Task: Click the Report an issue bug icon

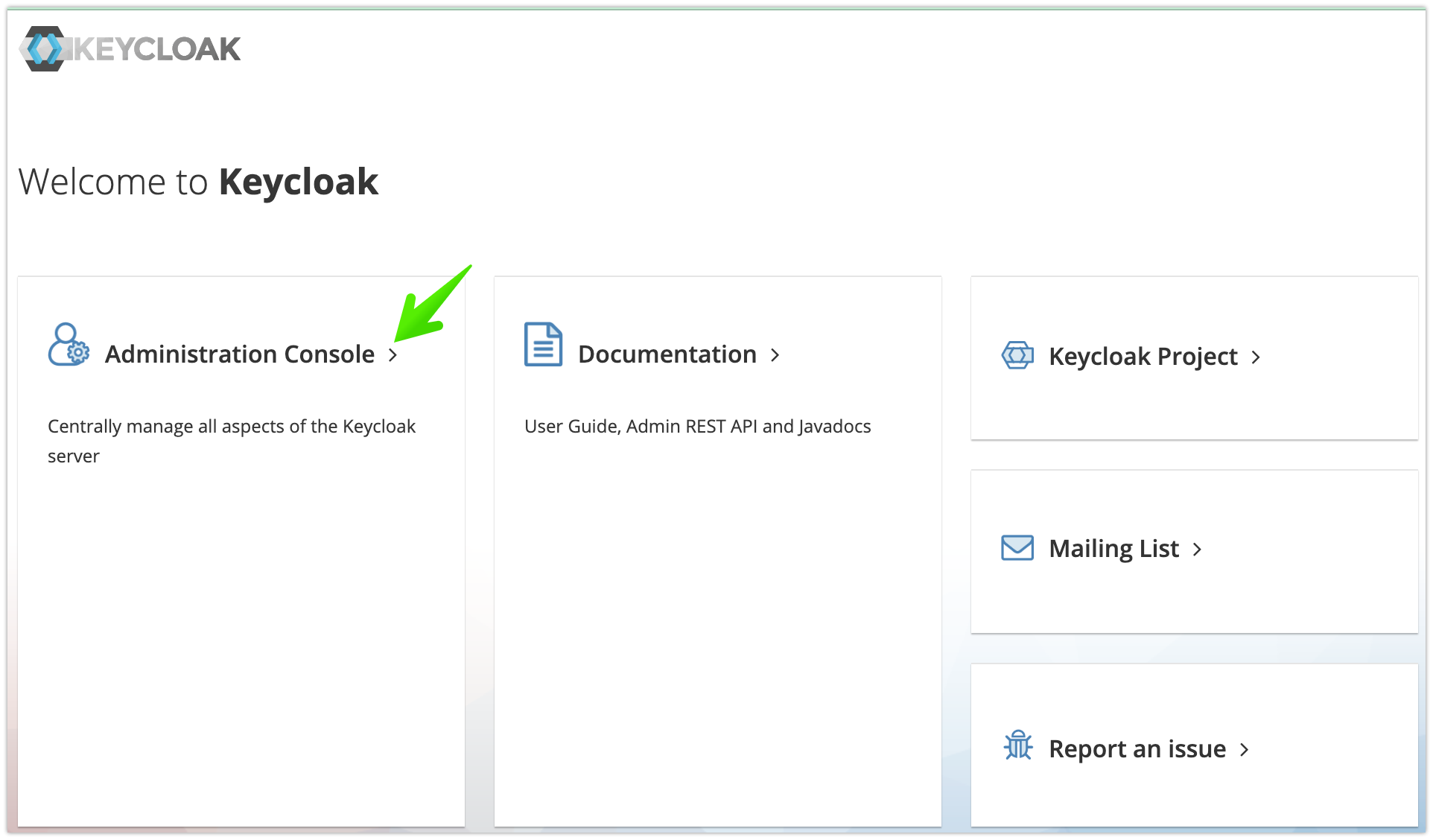Action: coord(1018,745)
